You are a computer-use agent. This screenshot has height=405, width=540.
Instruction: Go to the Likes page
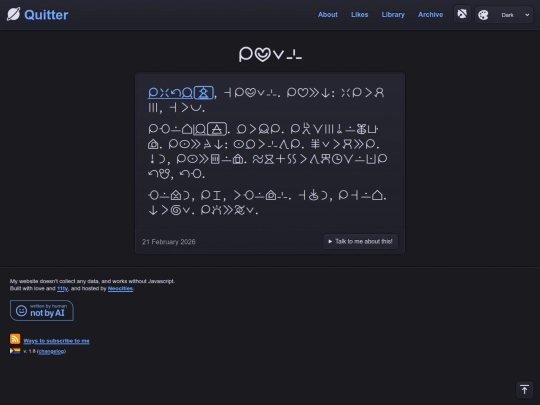click(x=360, y=14)
